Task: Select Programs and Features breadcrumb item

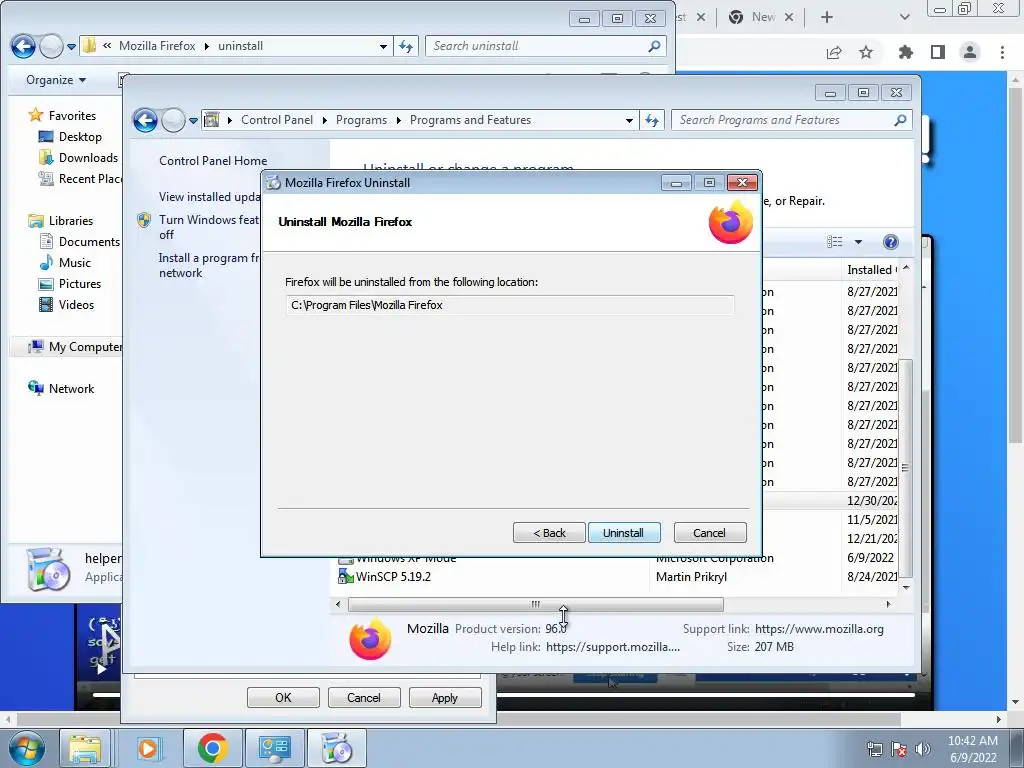Action: (470, 120)
